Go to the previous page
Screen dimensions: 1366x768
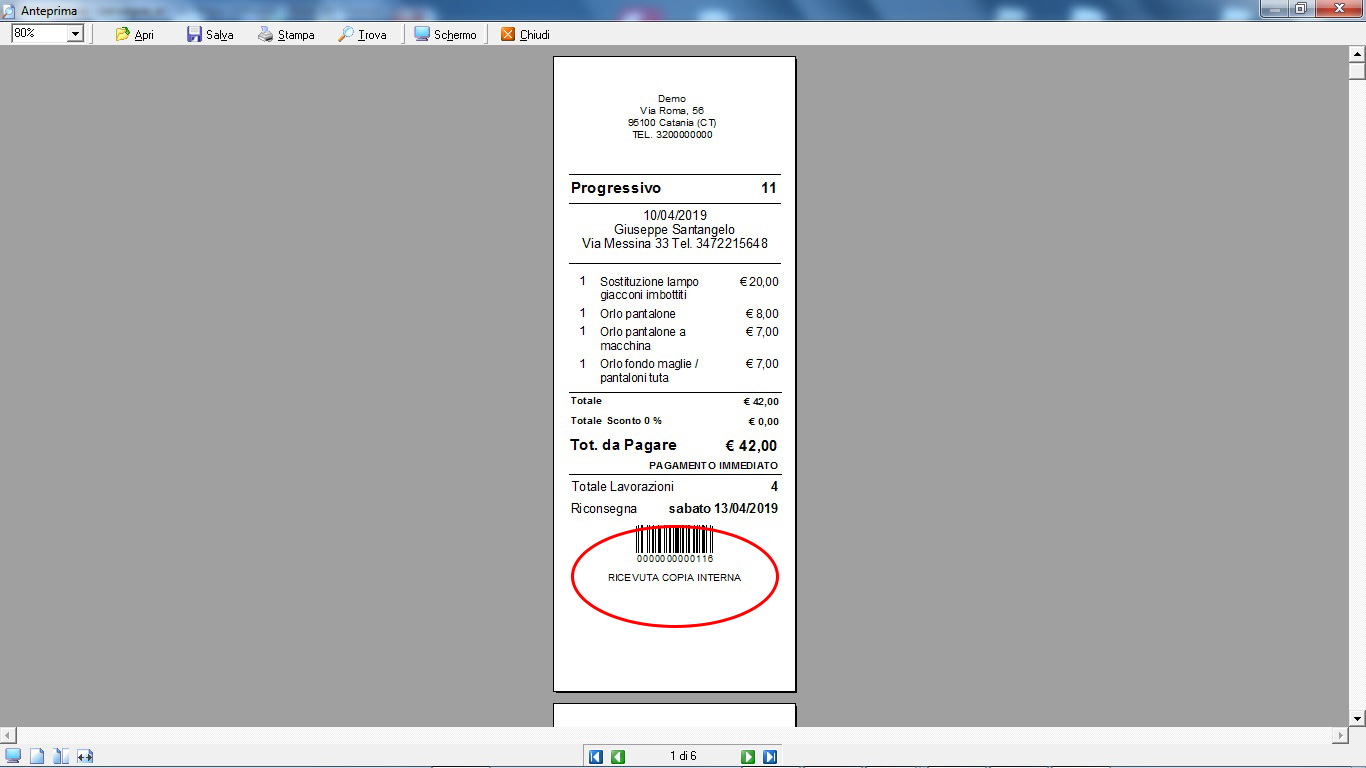click(618, 757)
